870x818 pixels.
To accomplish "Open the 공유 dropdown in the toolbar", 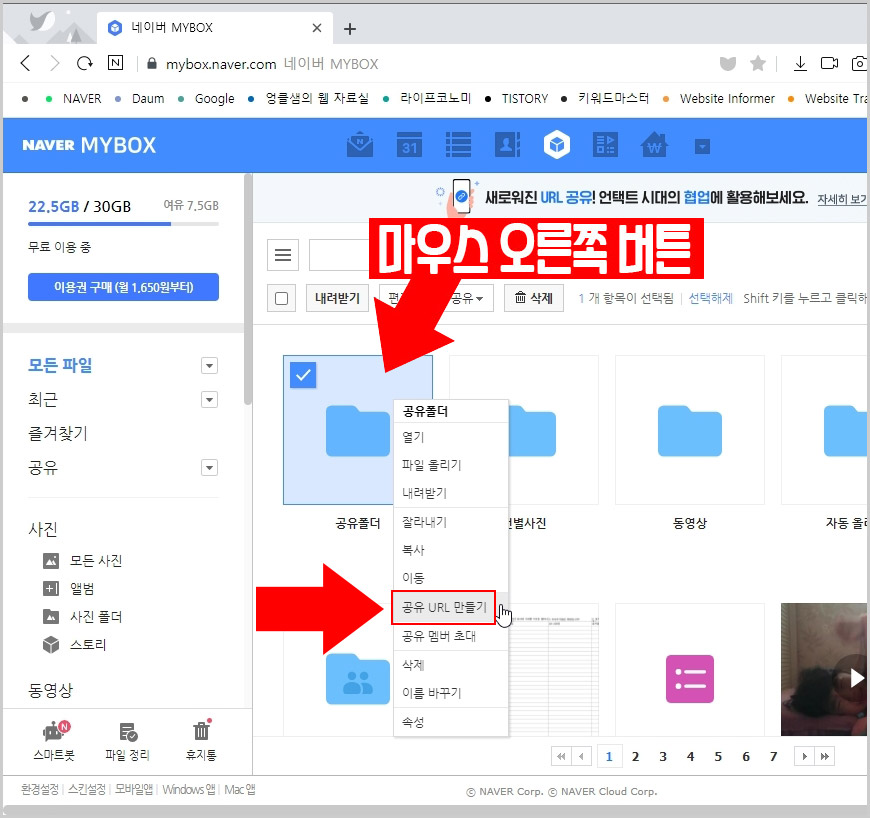I will (466, 297).
